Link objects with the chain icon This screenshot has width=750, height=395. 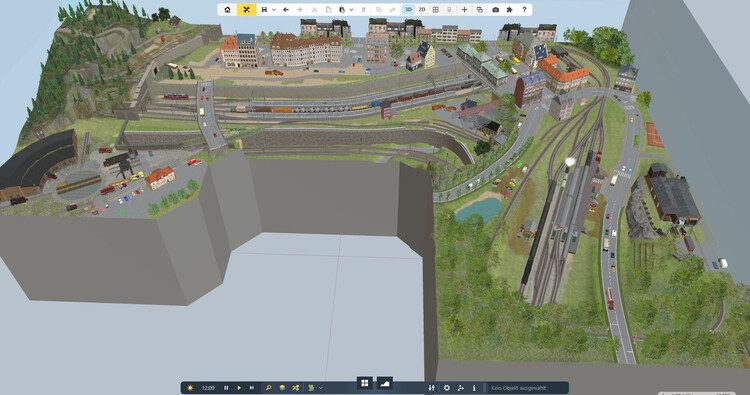tap(392, 10)
